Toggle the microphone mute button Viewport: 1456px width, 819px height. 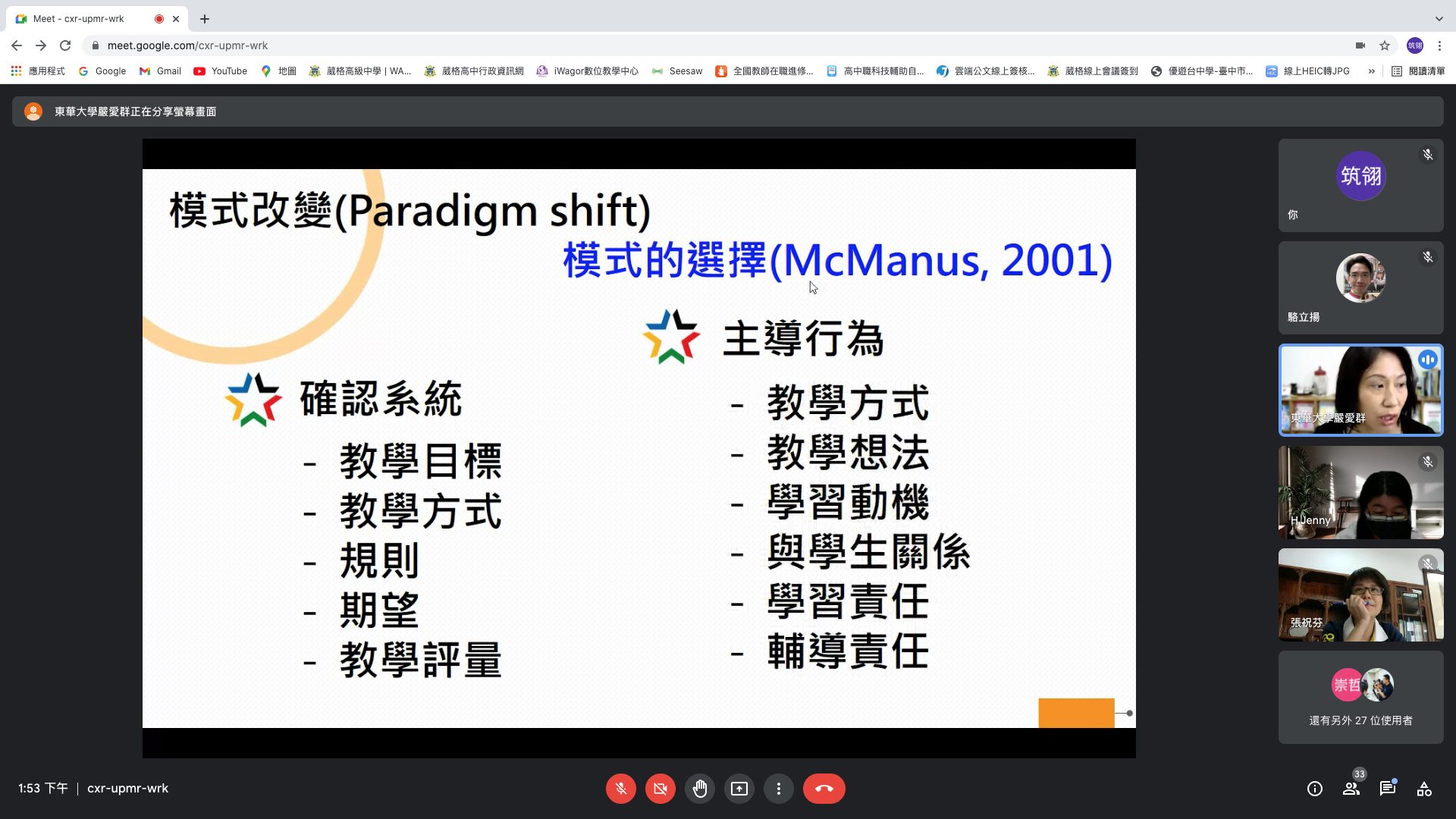coord(620,789)
